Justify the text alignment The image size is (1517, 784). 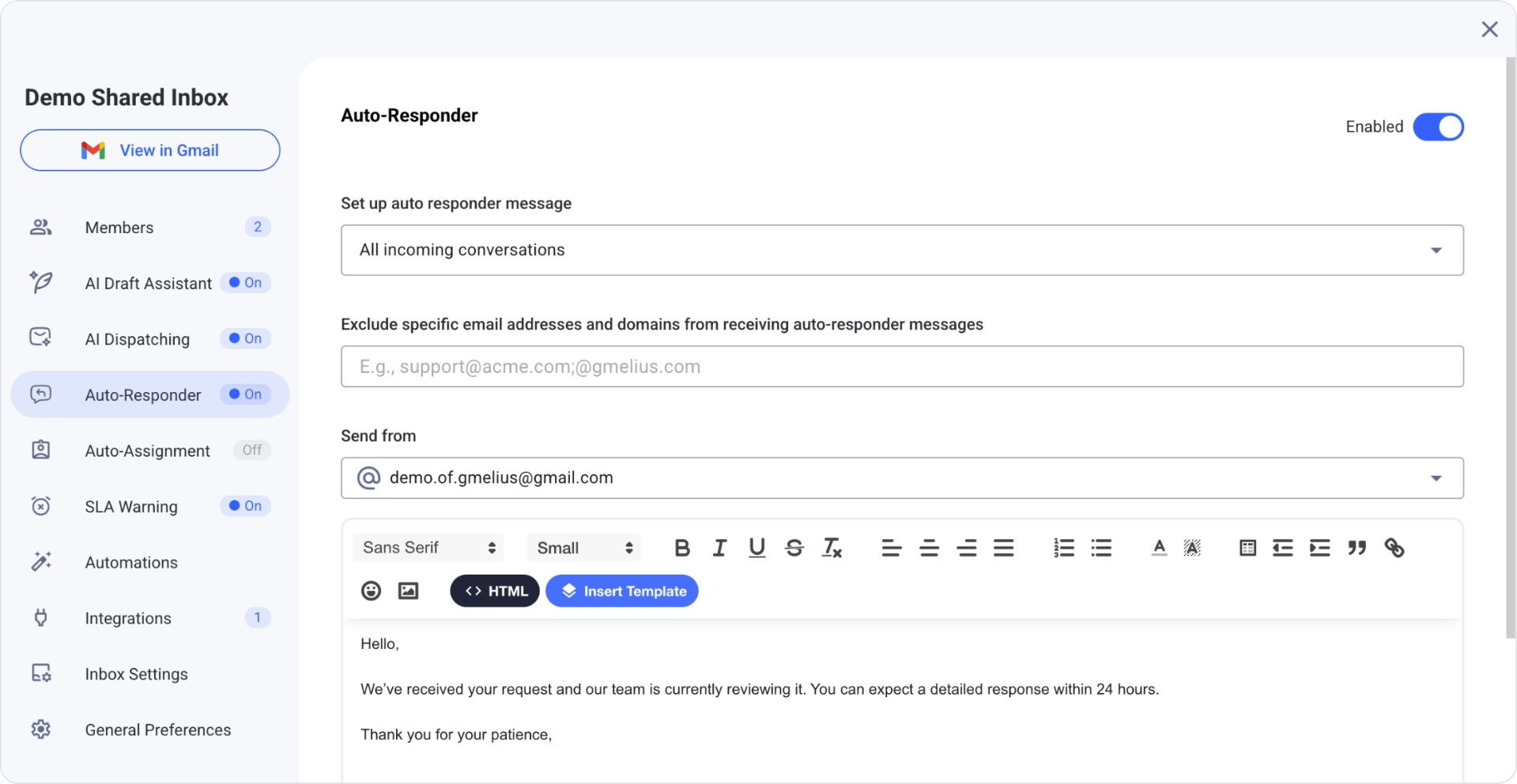click(x=1004, y=548)
